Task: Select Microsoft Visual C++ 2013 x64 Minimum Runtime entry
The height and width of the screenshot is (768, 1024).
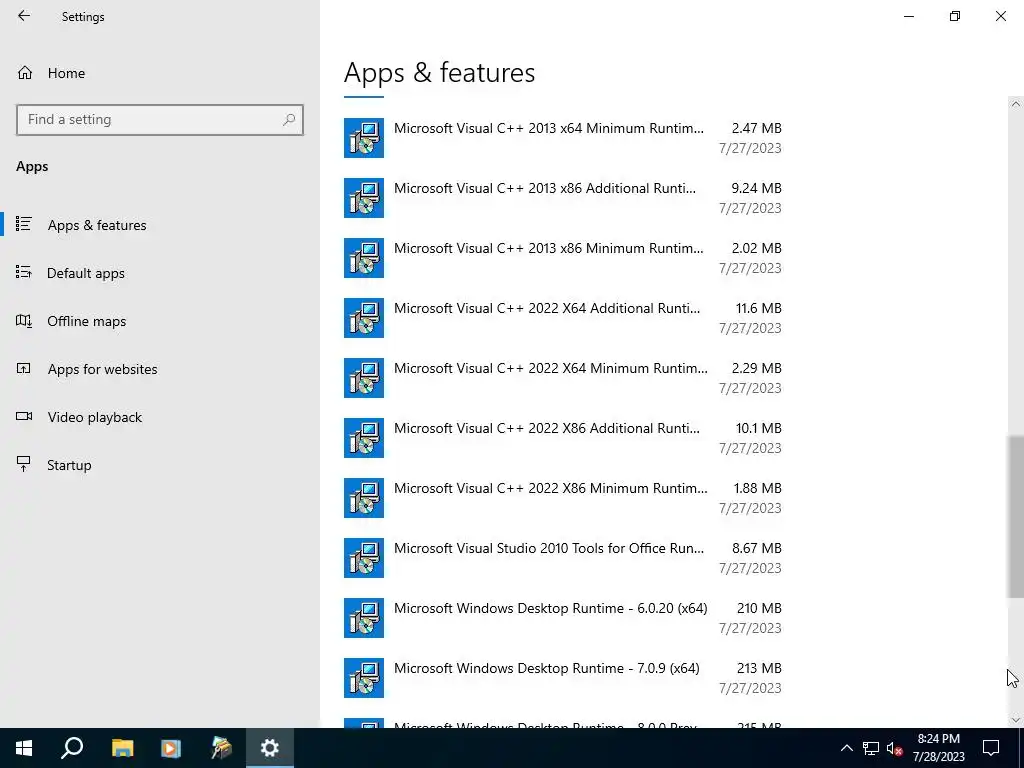Action: [x=564, y=138]
